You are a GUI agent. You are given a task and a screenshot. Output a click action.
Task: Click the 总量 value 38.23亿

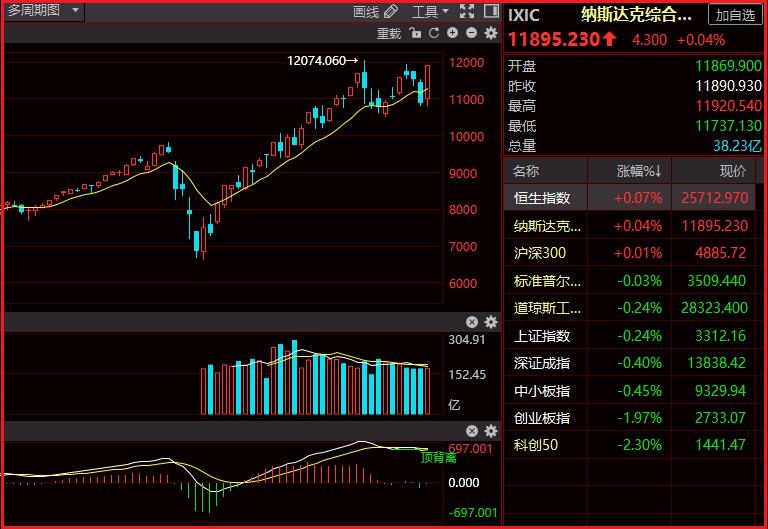coord(737,145)
